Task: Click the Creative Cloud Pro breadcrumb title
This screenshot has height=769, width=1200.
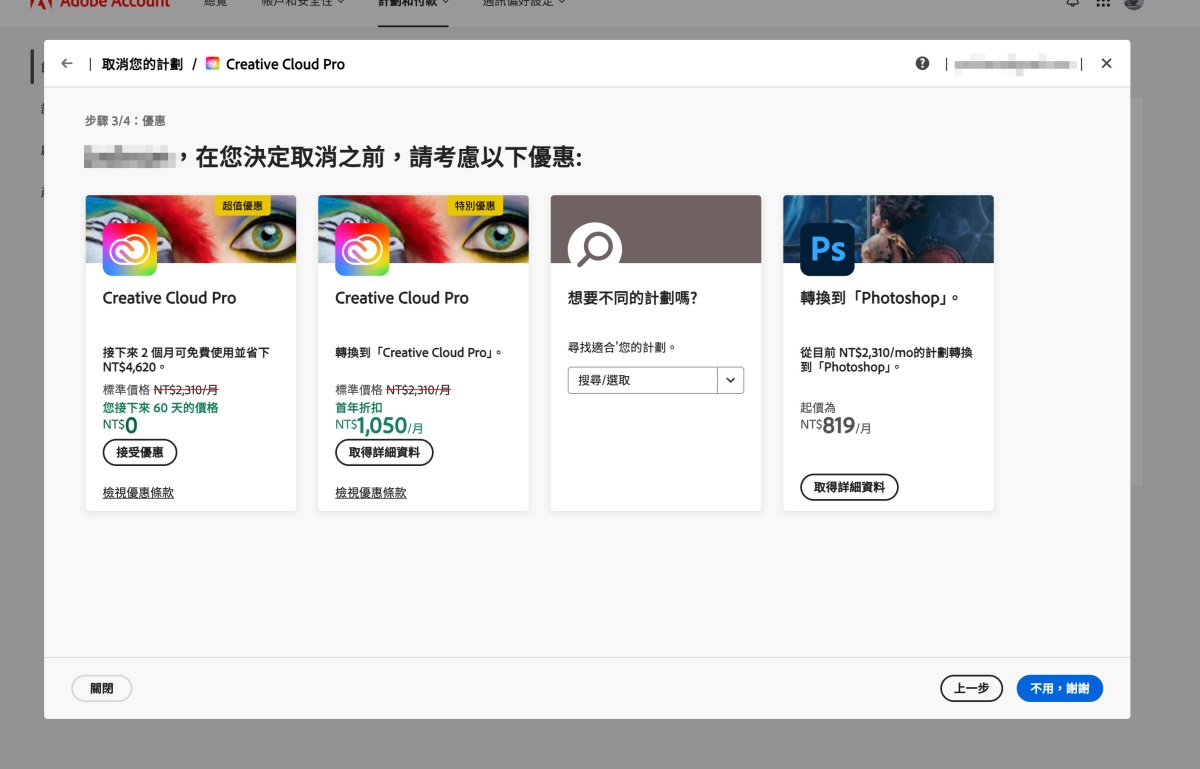Action: [x=285, y=64]
